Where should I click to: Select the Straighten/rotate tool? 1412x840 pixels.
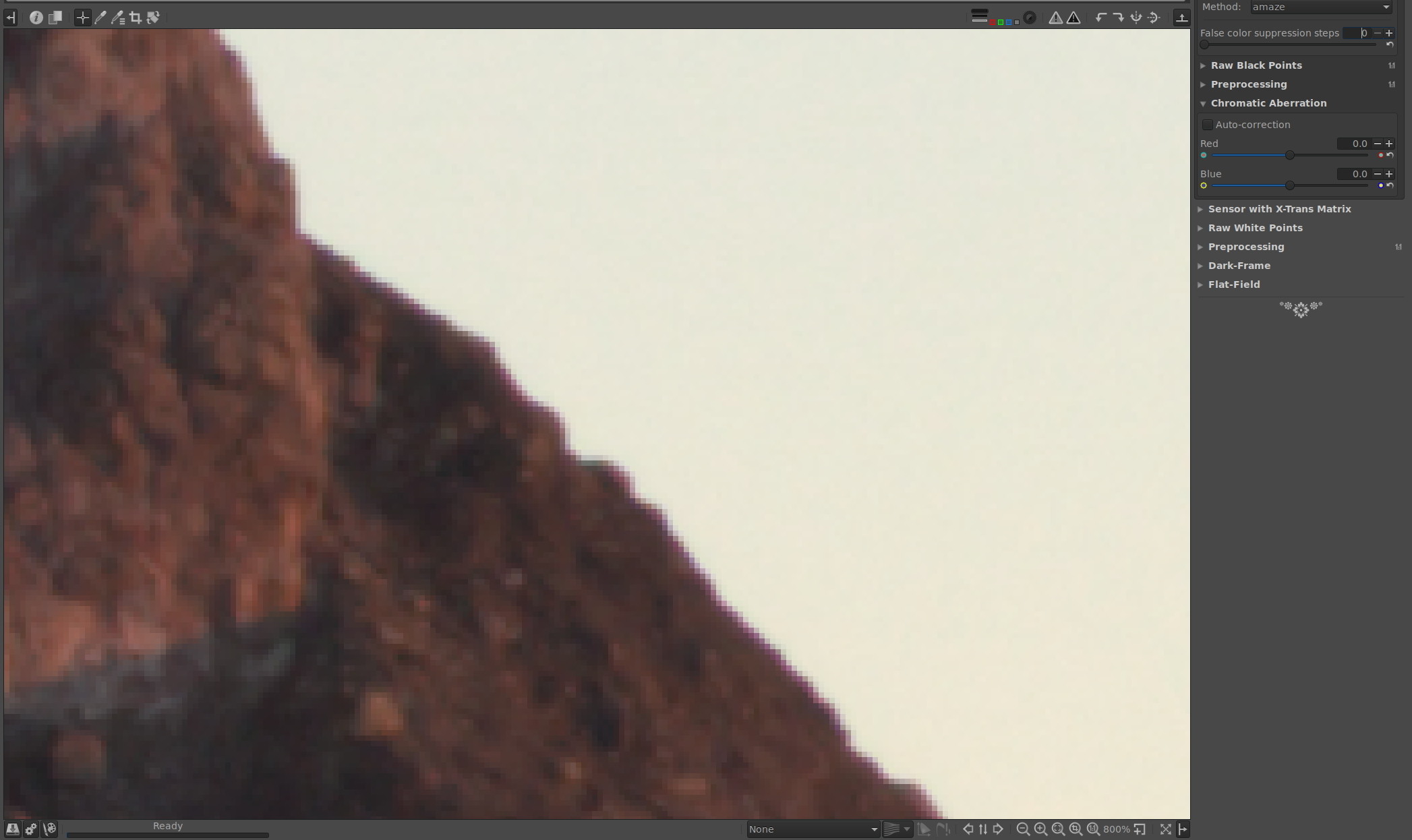tap(153, 18)
